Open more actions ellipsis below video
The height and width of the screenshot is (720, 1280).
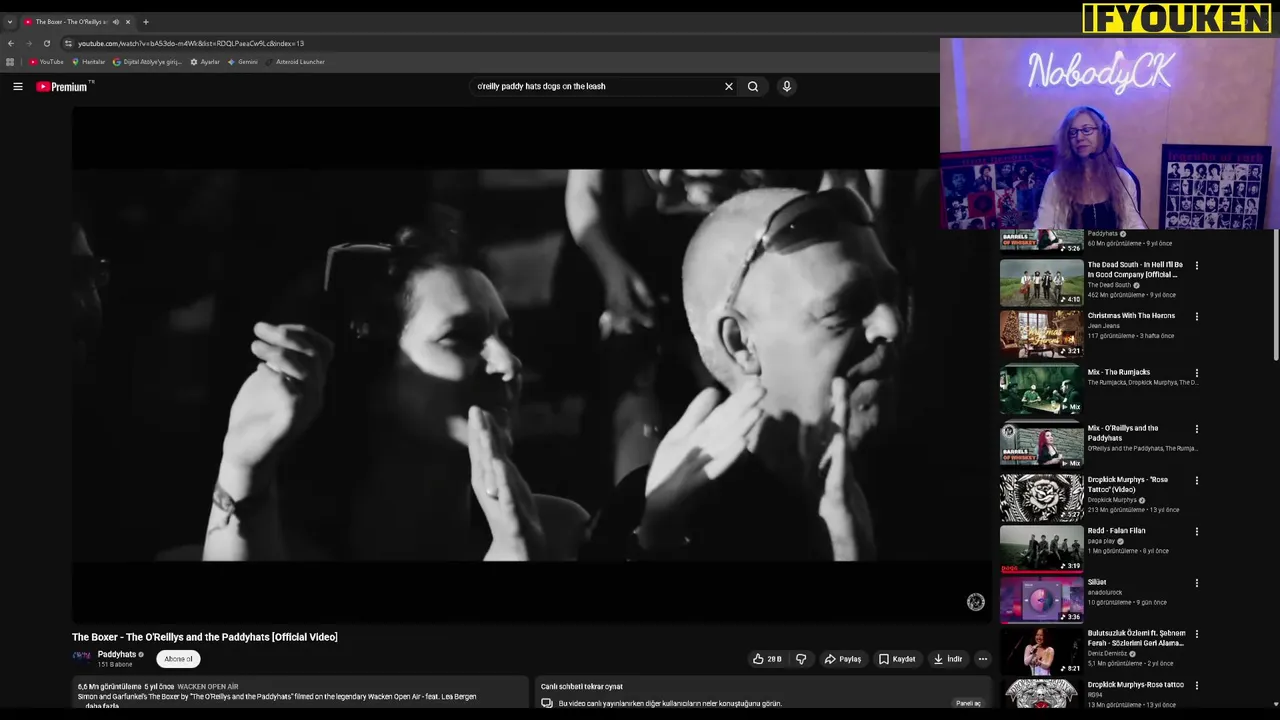point(983,659)
